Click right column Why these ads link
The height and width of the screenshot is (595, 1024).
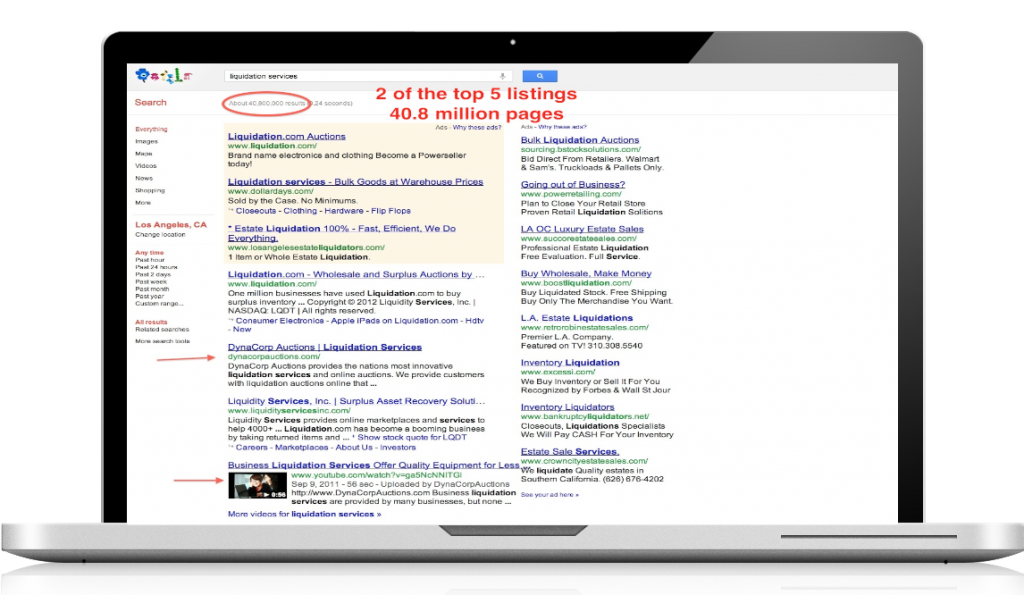pos(562,127)
